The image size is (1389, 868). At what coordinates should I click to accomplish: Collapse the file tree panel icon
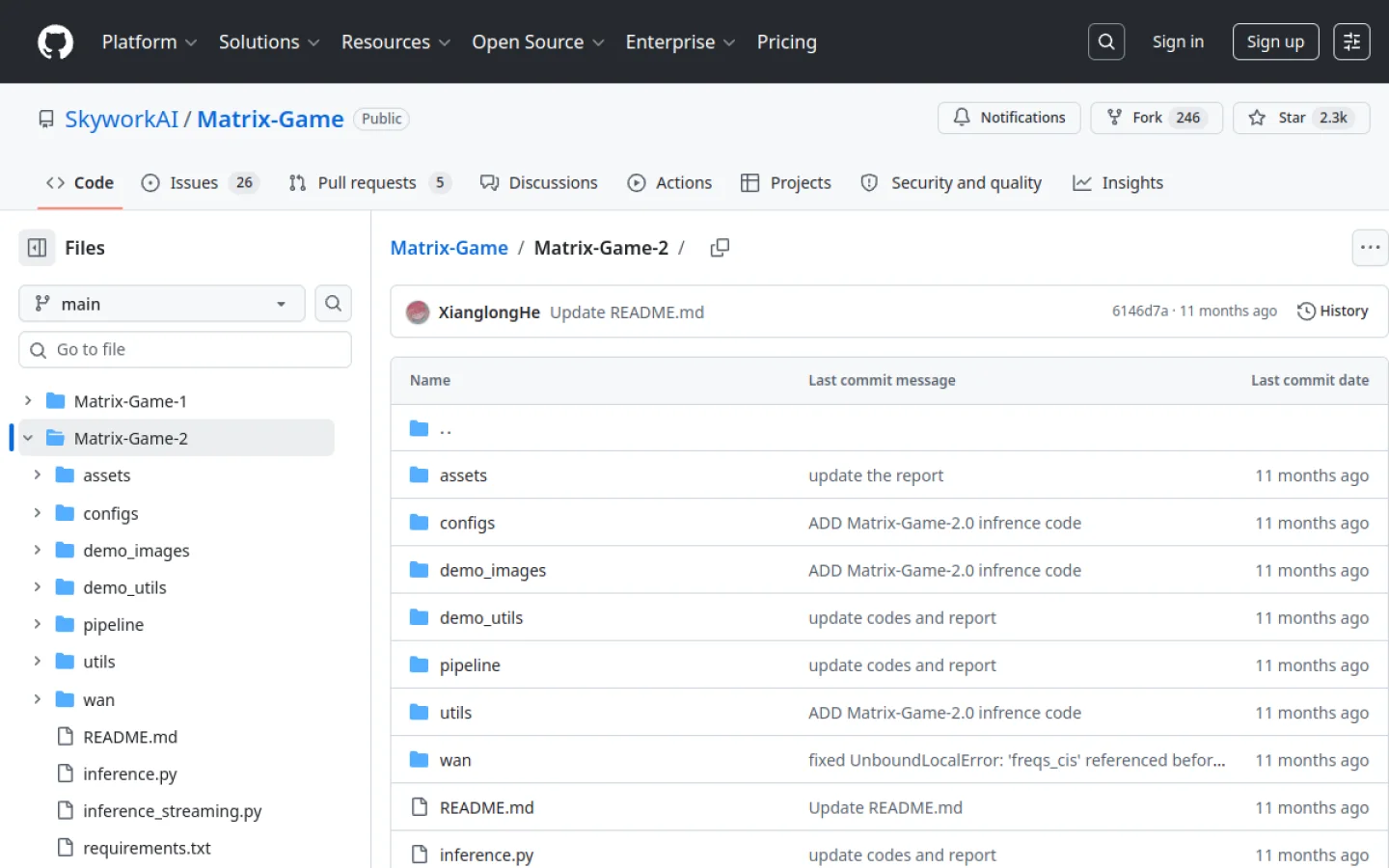pyautogui.click(x=38, y=248)
